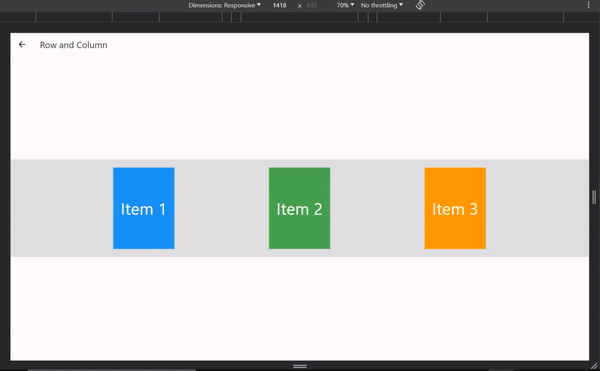Viewport: 600px width, 371px height.
Task: Click the green Item 2 box
Action: click(300, 208)
